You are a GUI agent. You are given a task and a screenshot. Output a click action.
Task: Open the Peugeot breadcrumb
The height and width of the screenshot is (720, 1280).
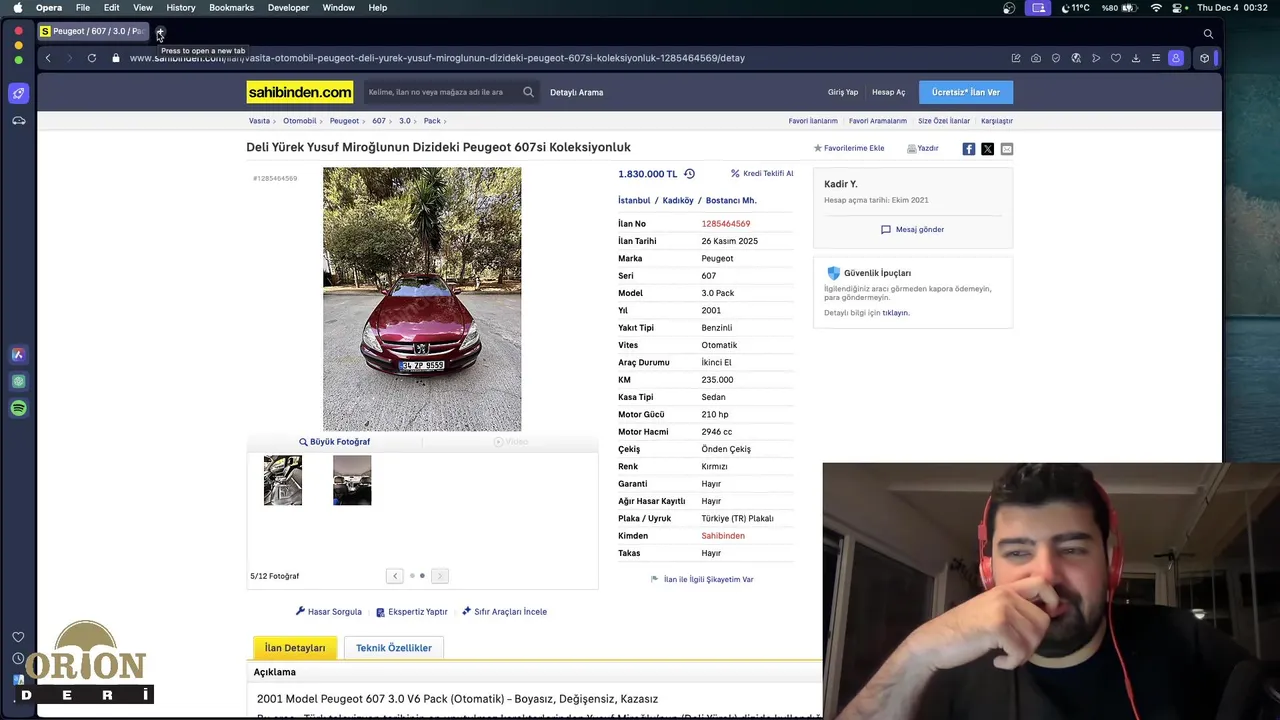pyautogui.click(x=344, y=121)
